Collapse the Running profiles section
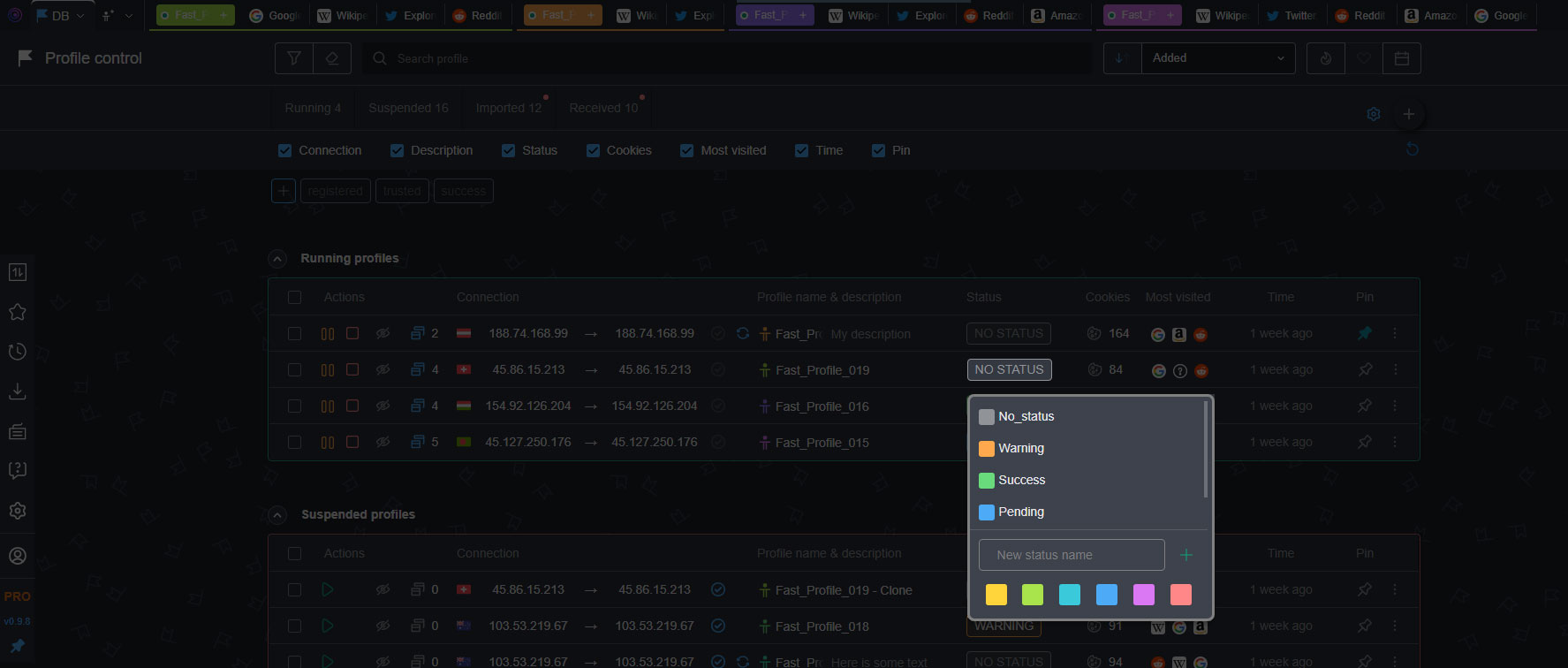This screenshot has width=1568, height=668. 277,259
